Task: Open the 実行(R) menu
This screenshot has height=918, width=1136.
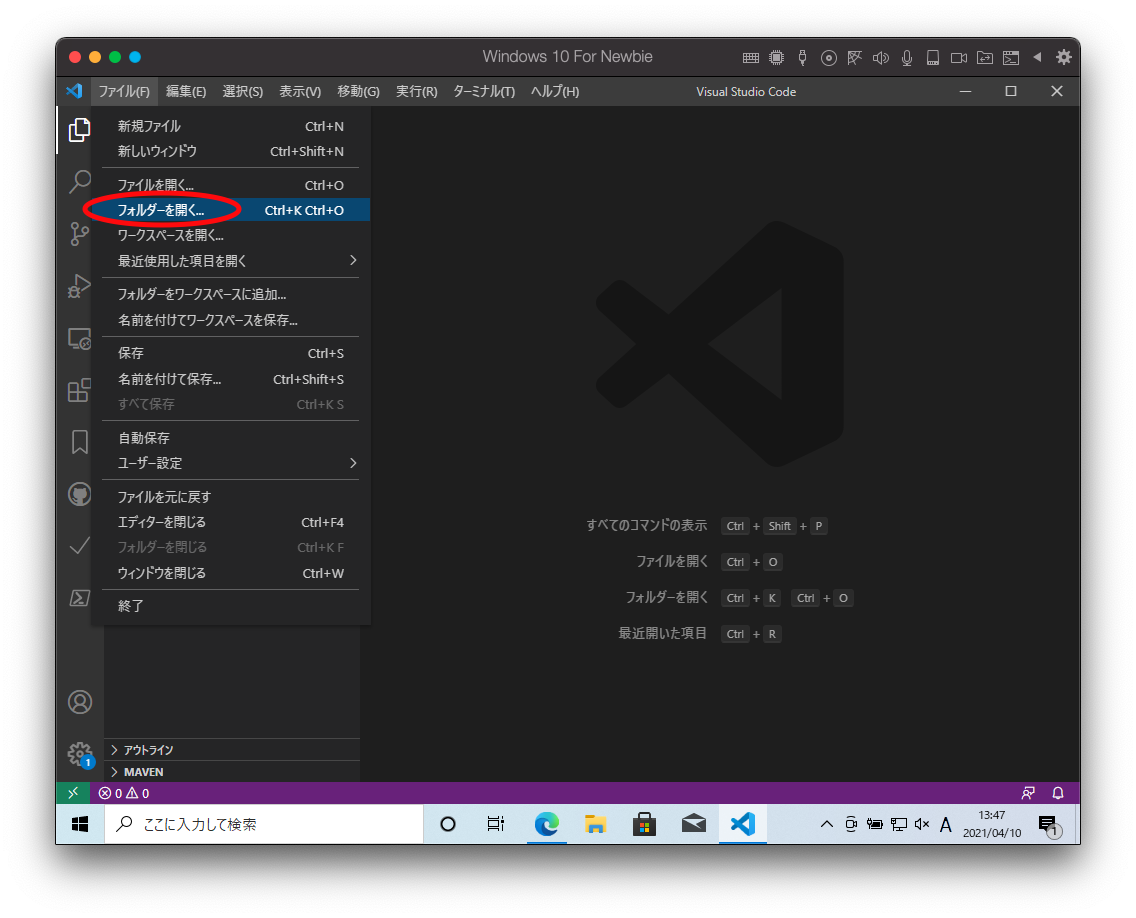Action: (417, 91)
